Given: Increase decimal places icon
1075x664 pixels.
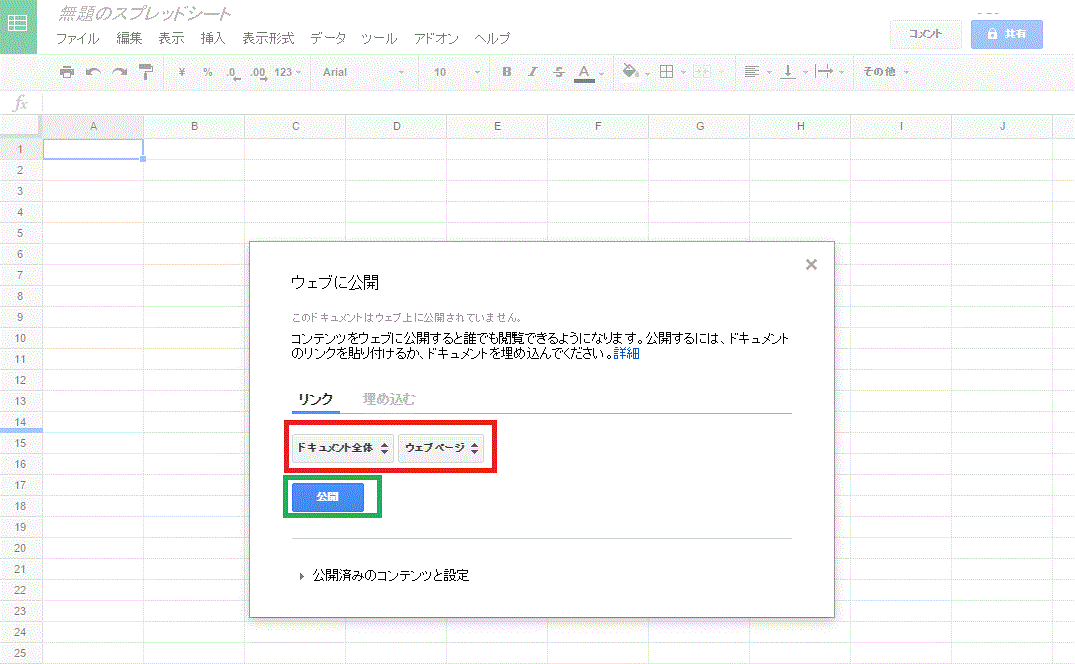Looking at the screenshot, I should coord(258,73).
